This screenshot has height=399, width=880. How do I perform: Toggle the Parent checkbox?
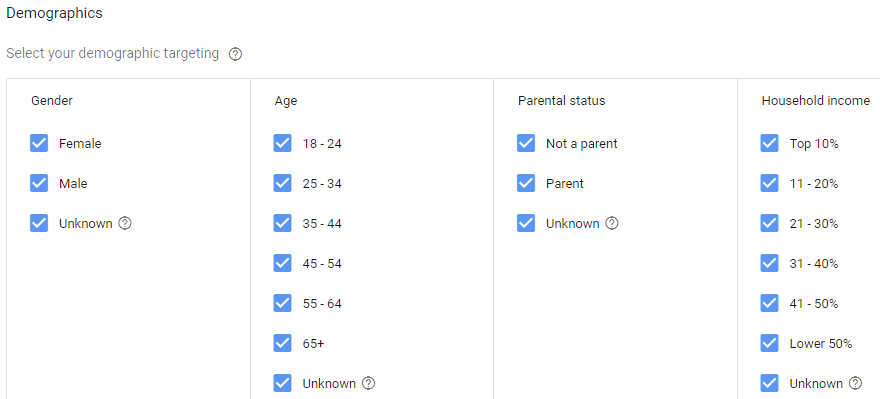(526, 184)
